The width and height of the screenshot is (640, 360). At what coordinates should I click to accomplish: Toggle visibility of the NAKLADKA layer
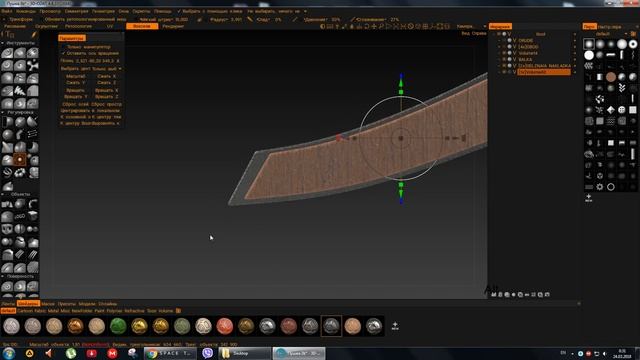pyautogui.click(x=504, y=66)
